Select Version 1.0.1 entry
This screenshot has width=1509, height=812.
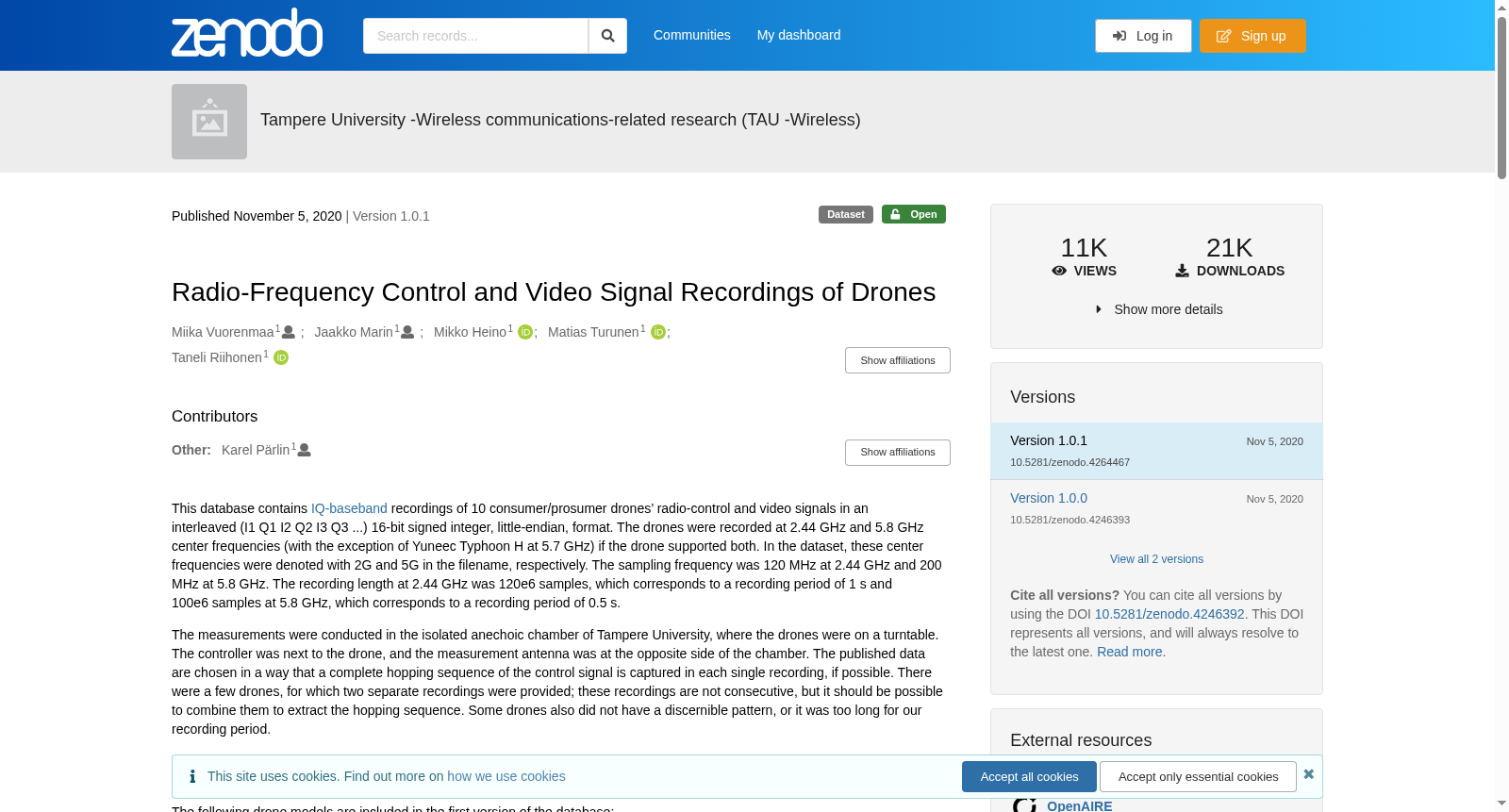pyautogui.click(x=1156, y=451)
